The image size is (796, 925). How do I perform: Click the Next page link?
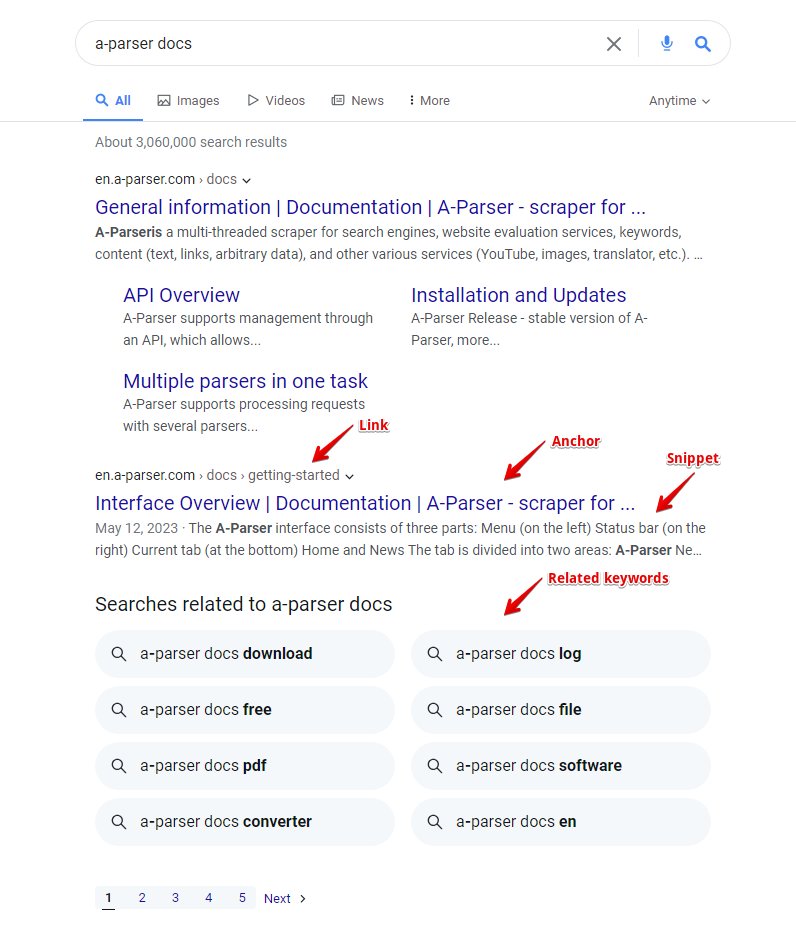(x=284, y=899)
